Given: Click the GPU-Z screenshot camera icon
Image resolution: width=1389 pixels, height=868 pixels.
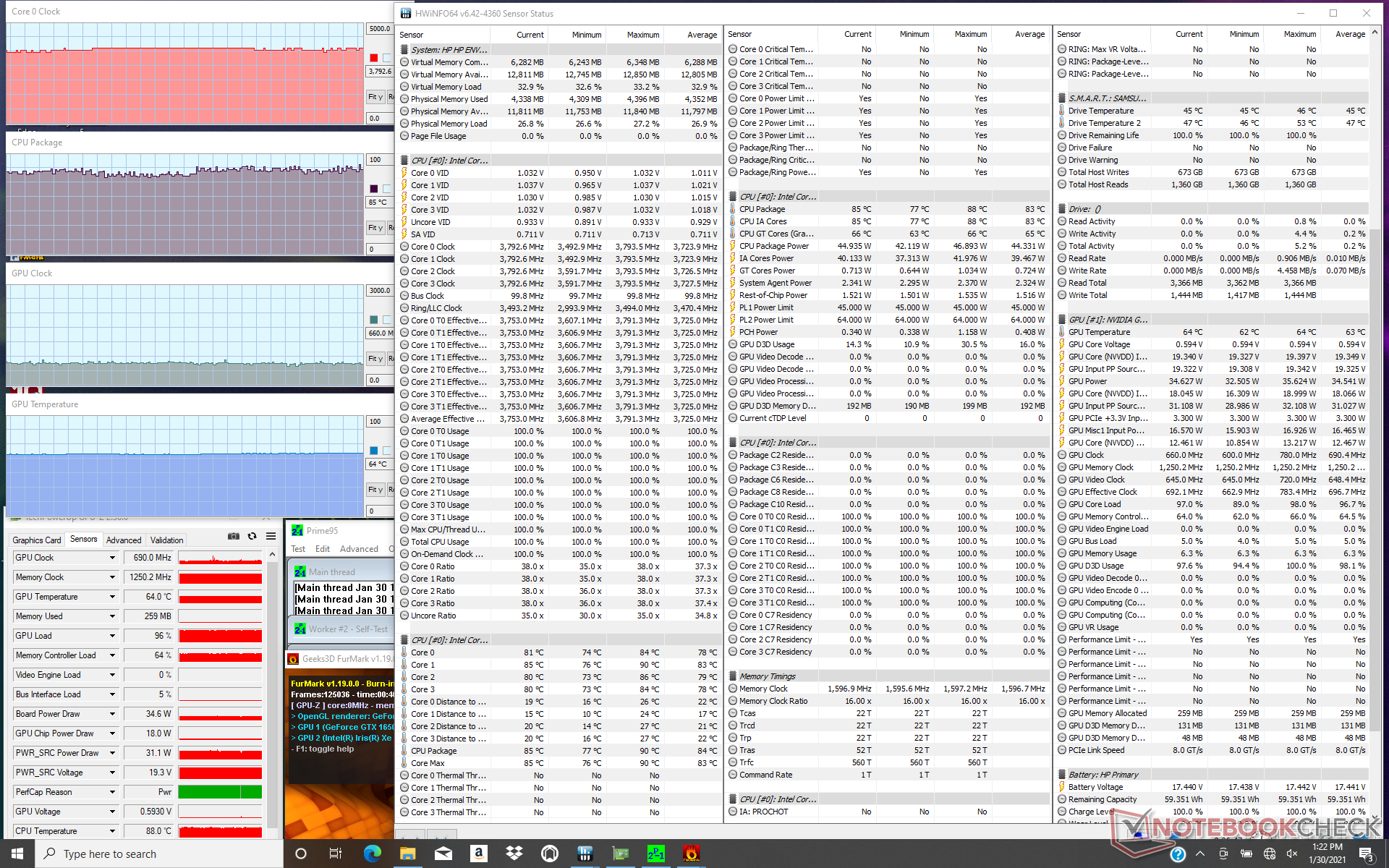Looking at the screenshot, I should click(x=233, y=536).
